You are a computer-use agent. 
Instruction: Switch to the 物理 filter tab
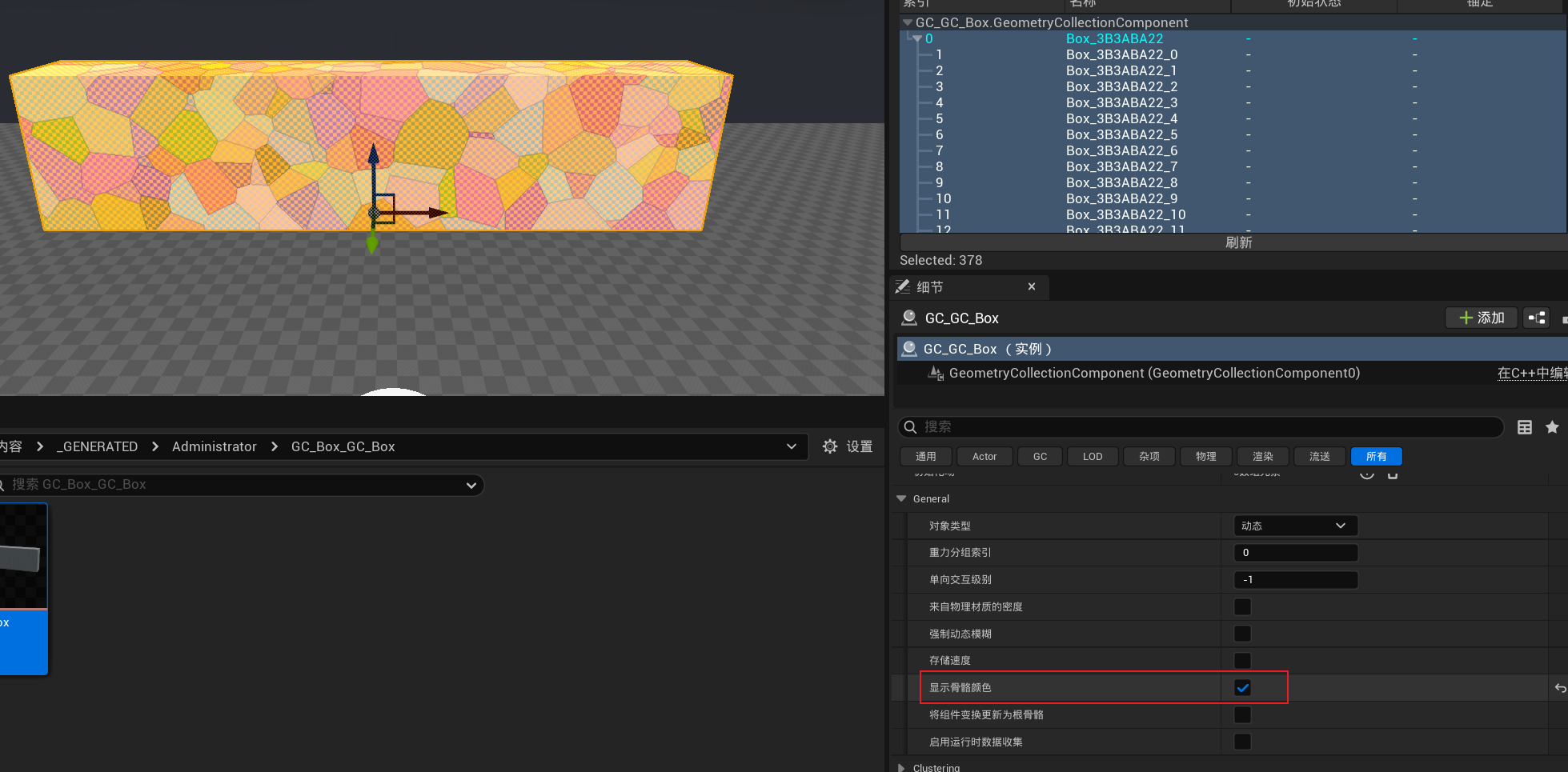tap(1205, 456)
